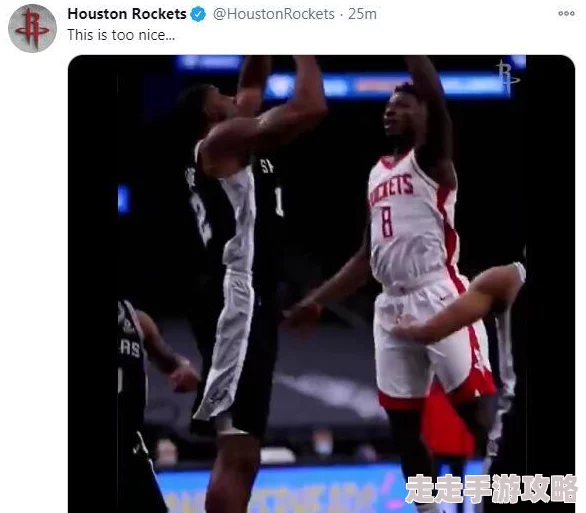Open the Houston Rockets display name link
The height and width of the screenshot is (513, 586).
(x=127, y=14)
